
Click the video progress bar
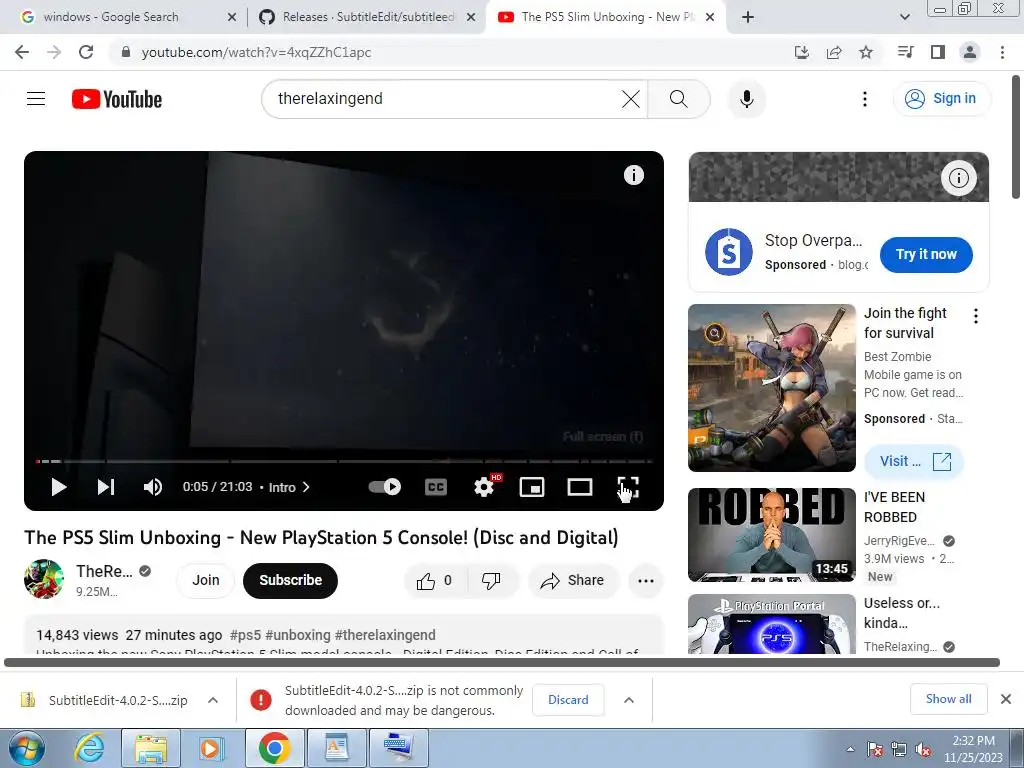(344, 461)
